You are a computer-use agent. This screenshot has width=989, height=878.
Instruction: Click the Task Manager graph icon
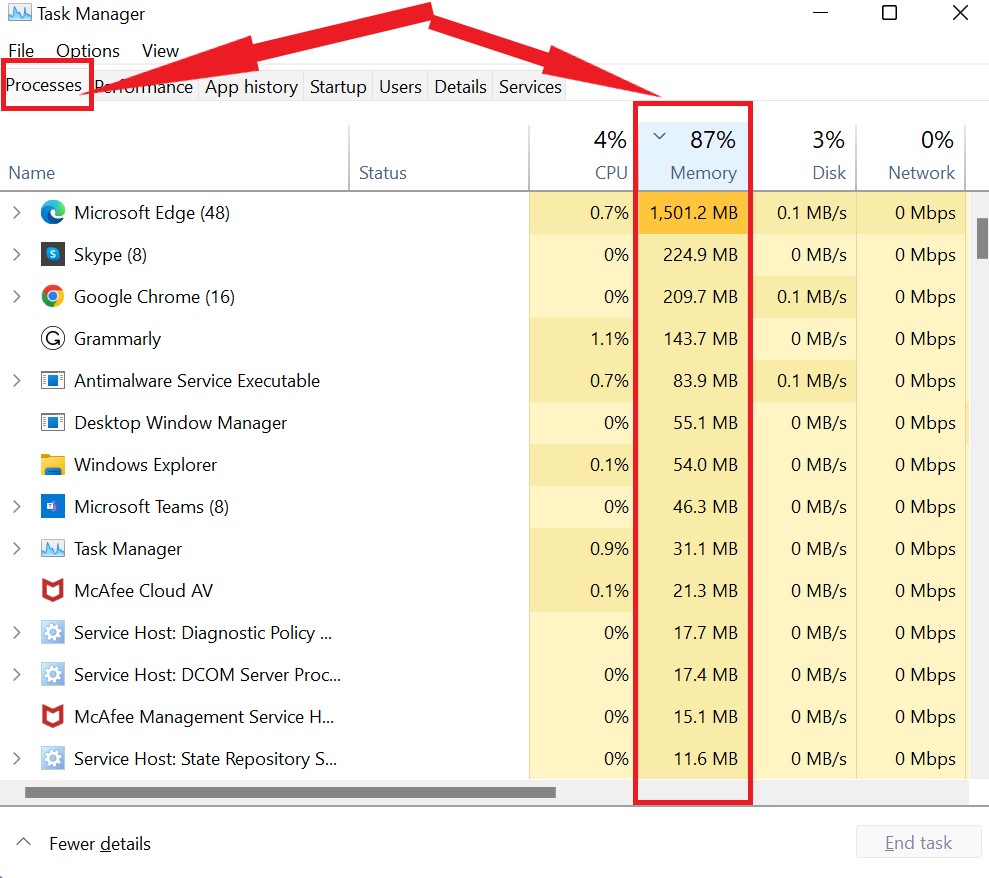coord(52,548)
